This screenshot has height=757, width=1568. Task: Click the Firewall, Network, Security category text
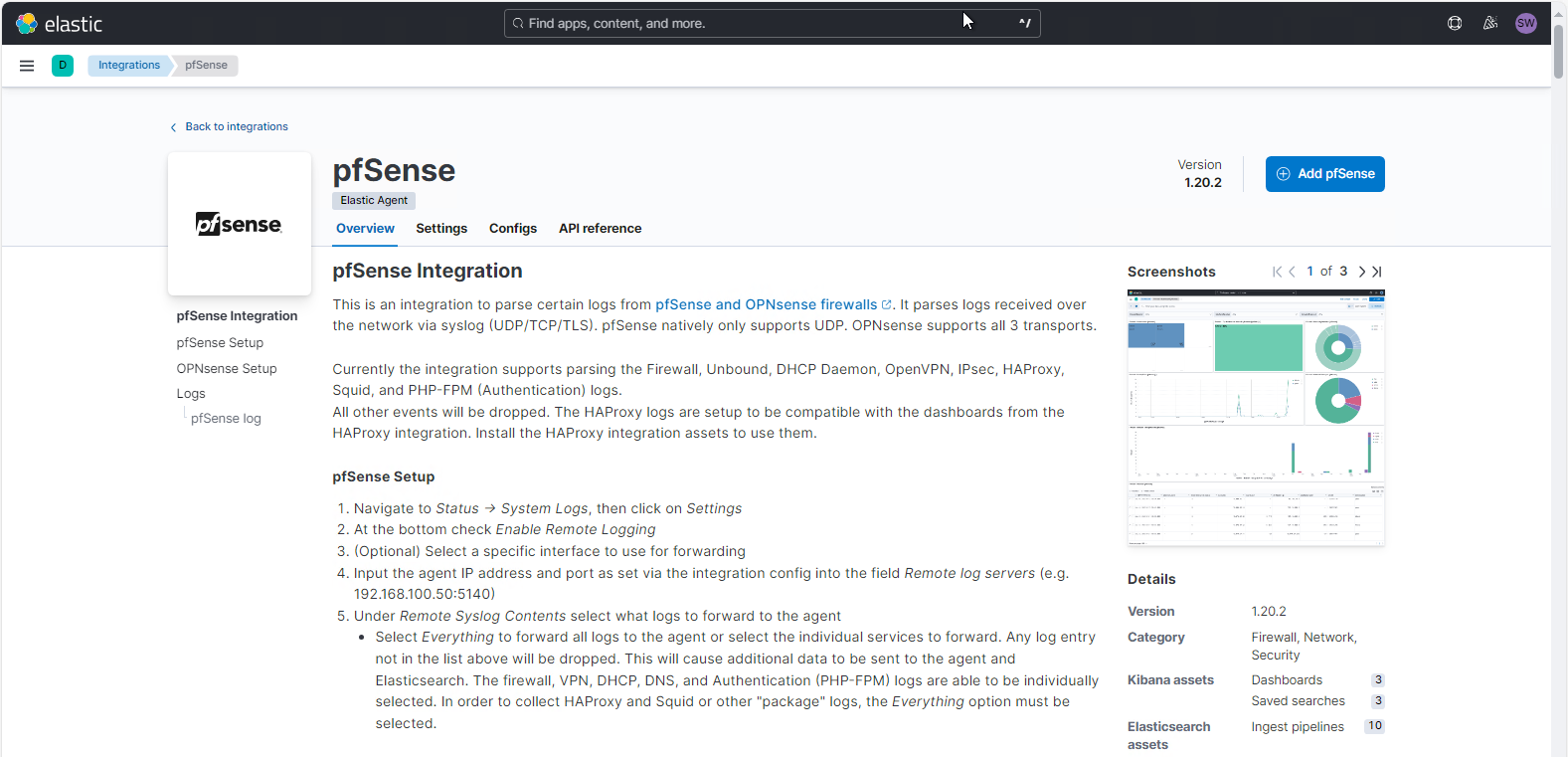point(1305,647)
